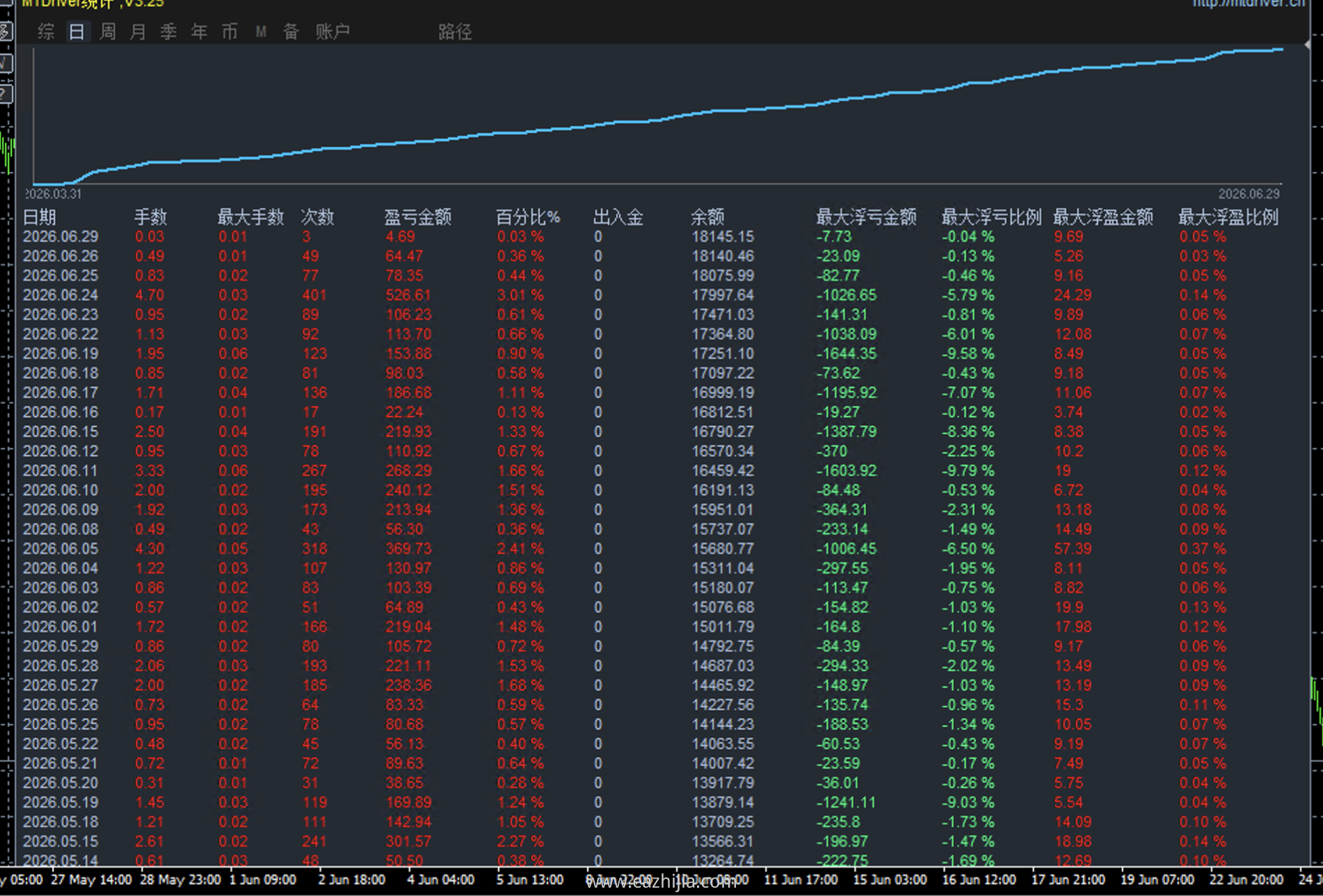Click the 22 Jun 20:00 time axis label
1323x896 pixels.
click(x=1246, y=879)
